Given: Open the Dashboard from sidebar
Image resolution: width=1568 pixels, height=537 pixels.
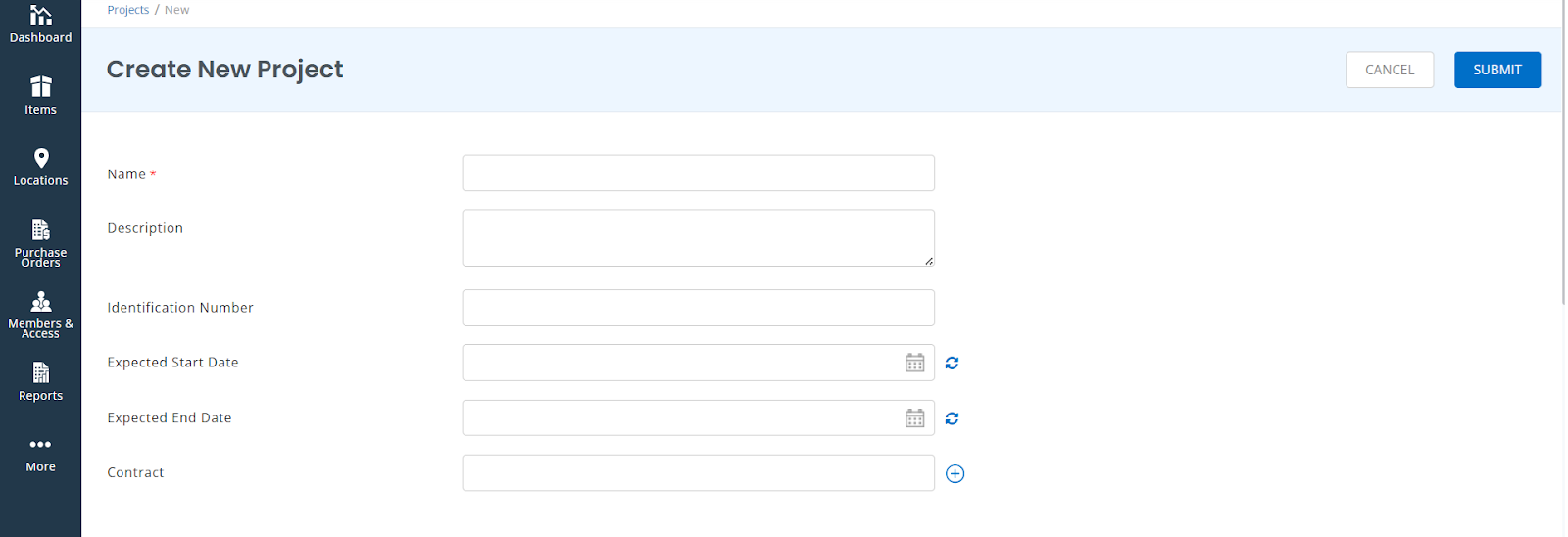Looking at the screenshot, I should coord(40,24).
